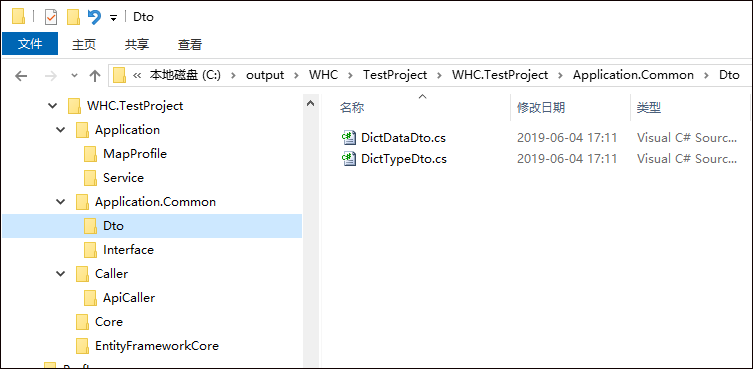This screenshot has width=753, height=369.
Task: Click the New Folder icon in title bar
Action: (x=73, y=17)
